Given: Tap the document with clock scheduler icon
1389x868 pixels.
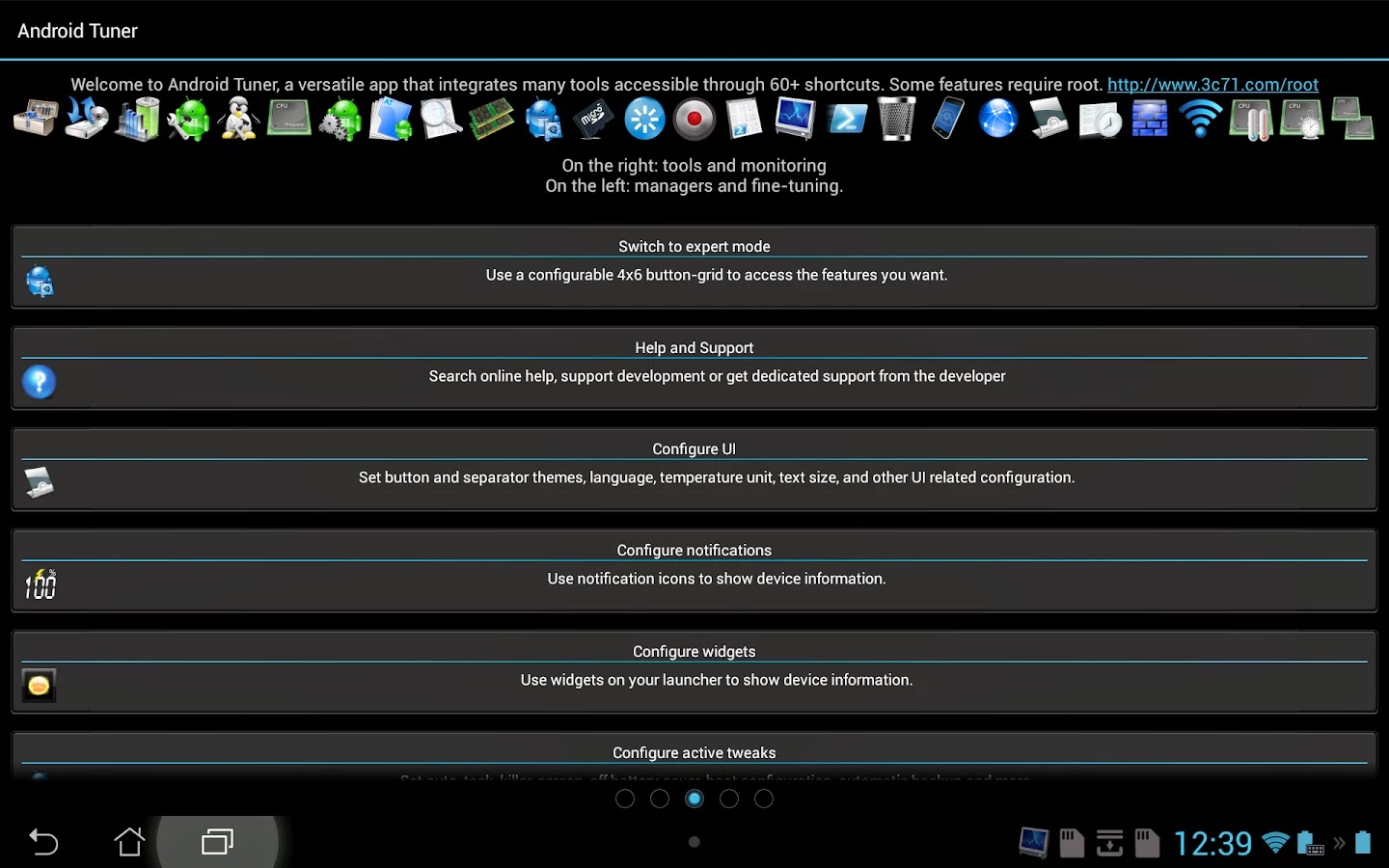Looking at the screenshot, I should click(x=1100, y=120).
